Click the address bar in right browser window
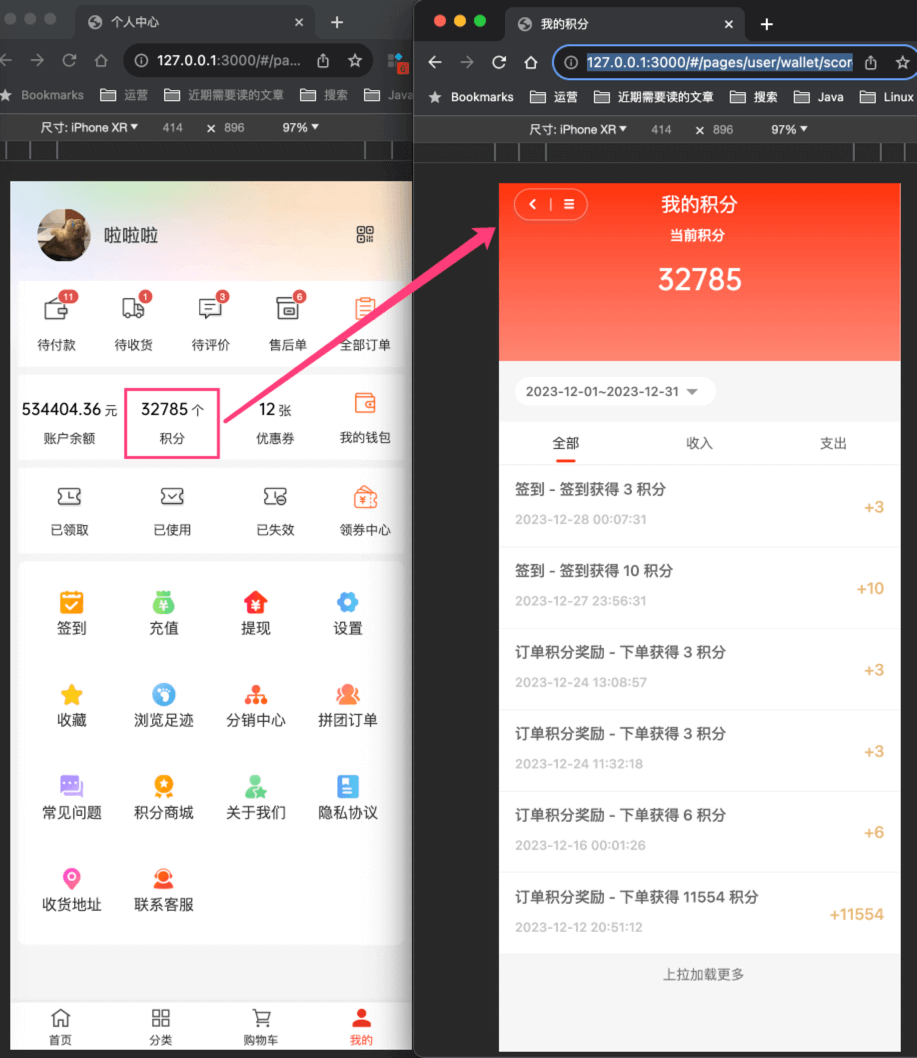The width and height of the screenshot is (917, 1058). pos(718,62)
